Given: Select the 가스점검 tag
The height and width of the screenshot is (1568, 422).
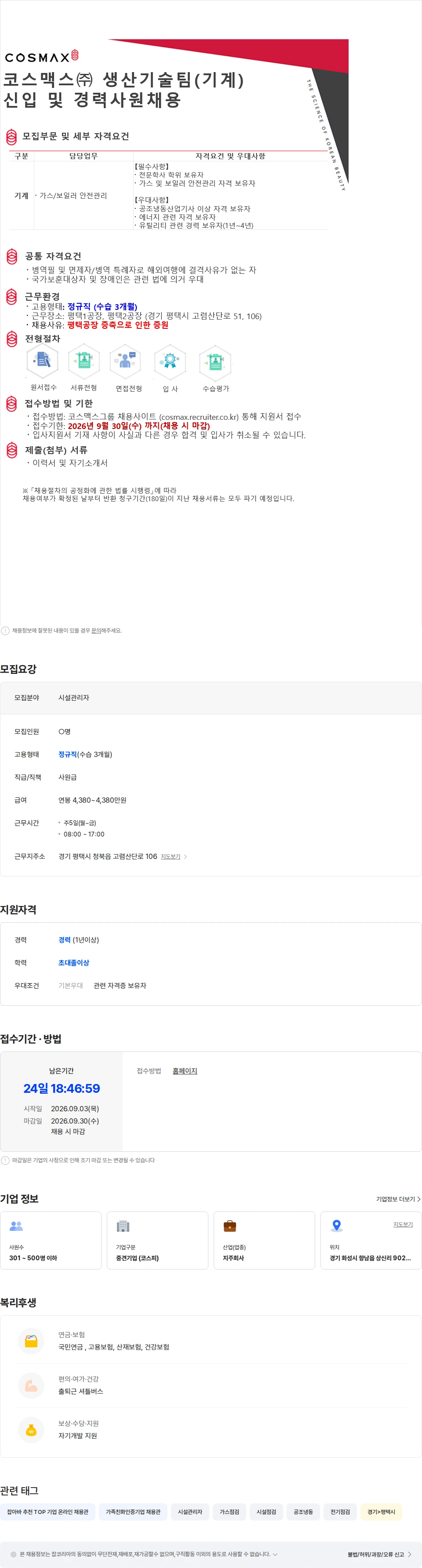Looking at the screenshot, I should 229,1512.
